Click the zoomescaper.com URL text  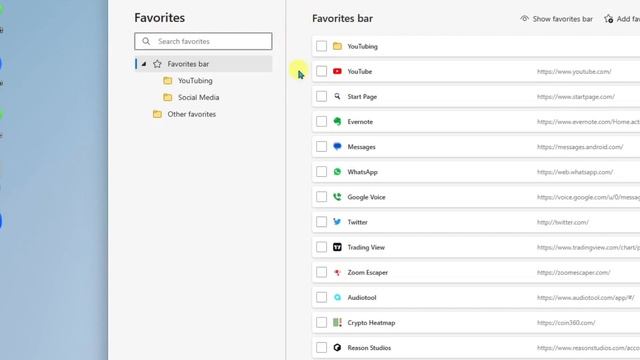tap(573, 273)
